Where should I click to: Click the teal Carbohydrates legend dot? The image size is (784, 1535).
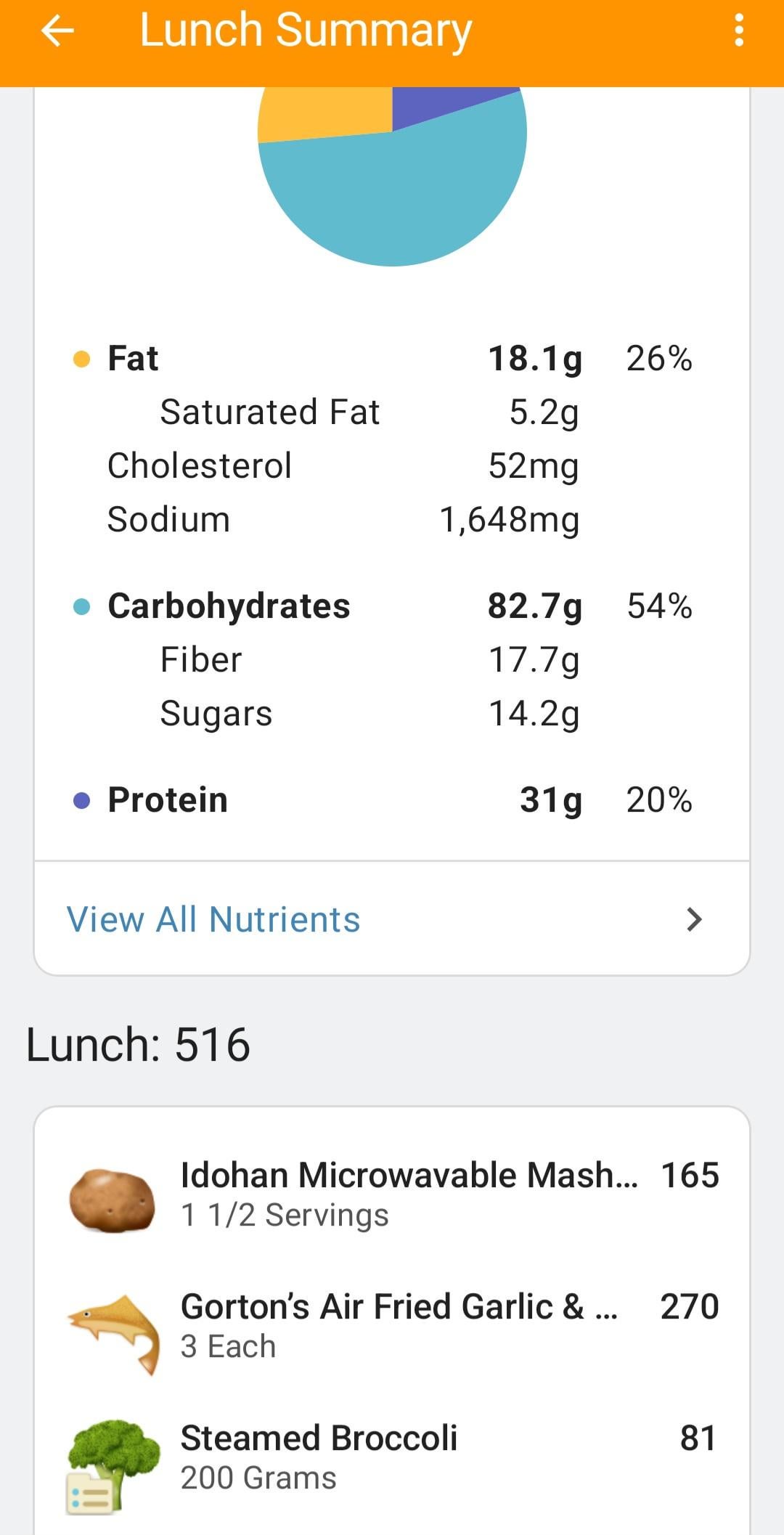point(82,606)
